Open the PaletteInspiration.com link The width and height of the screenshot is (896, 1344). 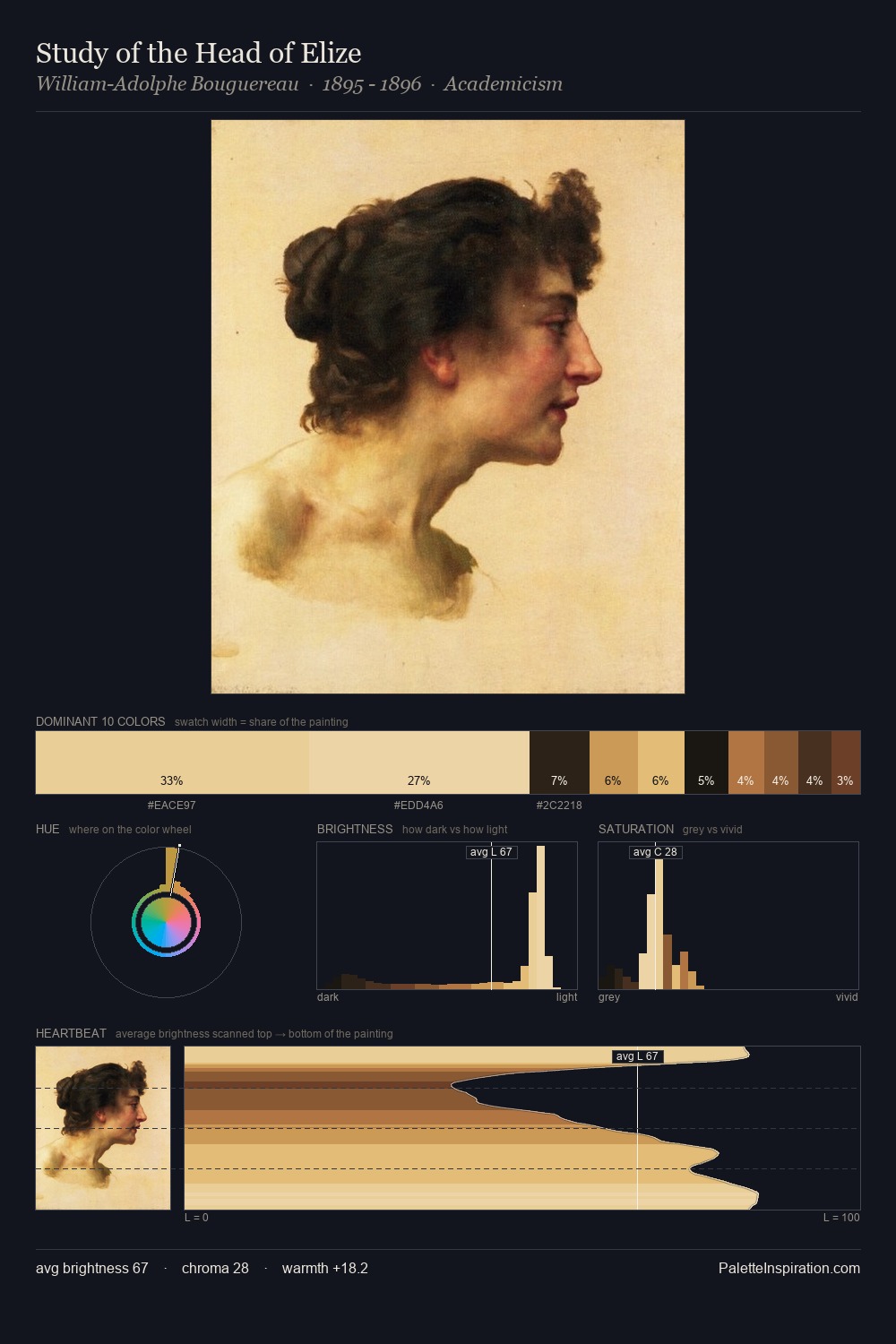click(789, 1268)
